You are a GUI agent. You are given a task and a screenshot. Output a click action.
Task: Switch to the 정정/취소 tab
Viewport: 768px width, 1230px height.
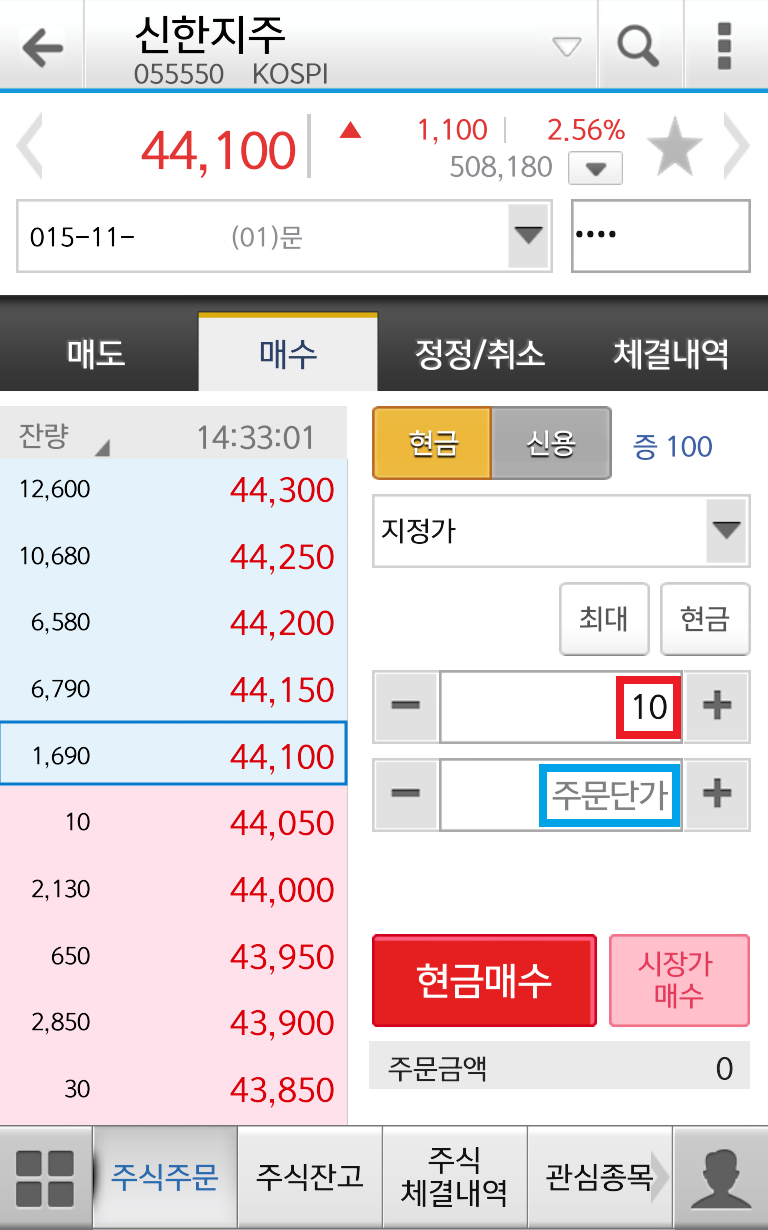(x=480, y=354)
